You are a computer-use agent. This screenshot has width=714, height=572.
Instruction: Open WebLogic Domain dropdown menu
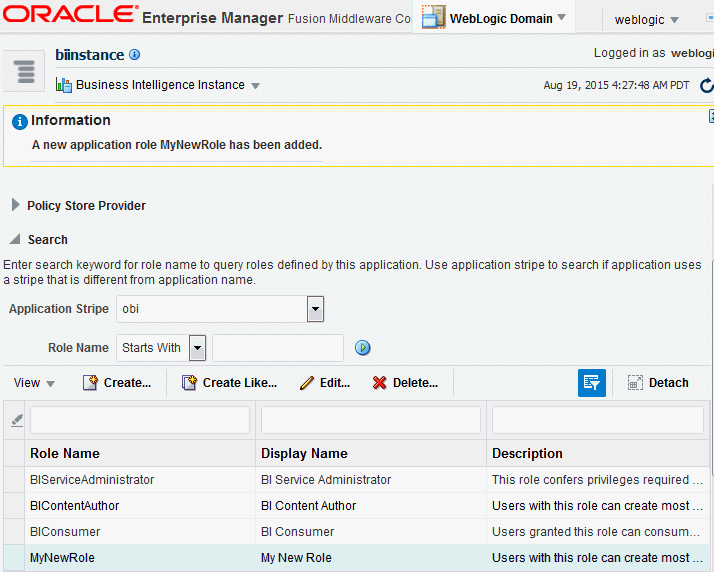tap(562, 17)
